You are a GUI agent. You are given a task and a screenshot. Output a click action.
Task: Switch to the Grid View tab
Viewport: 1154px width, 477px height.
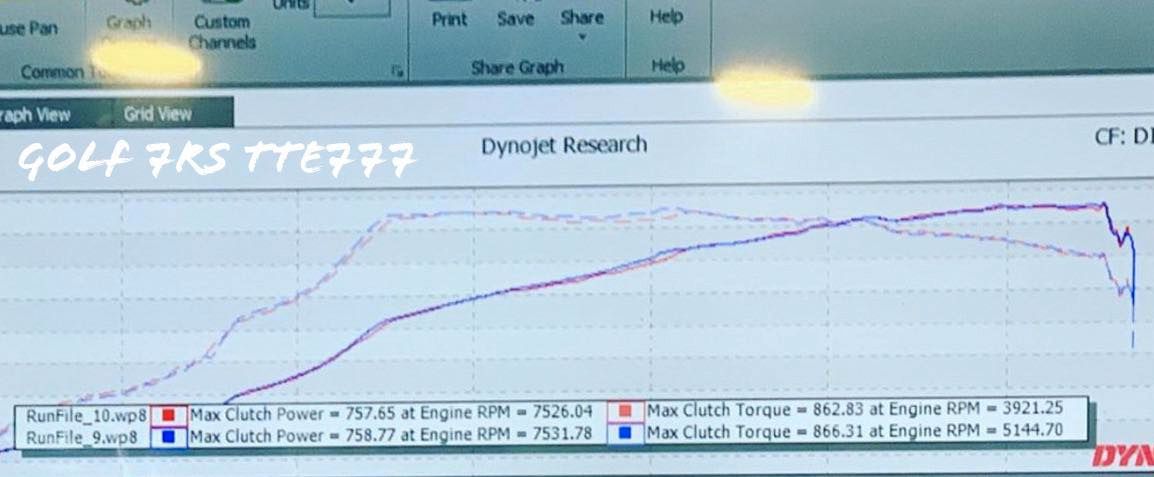[157, 114]
